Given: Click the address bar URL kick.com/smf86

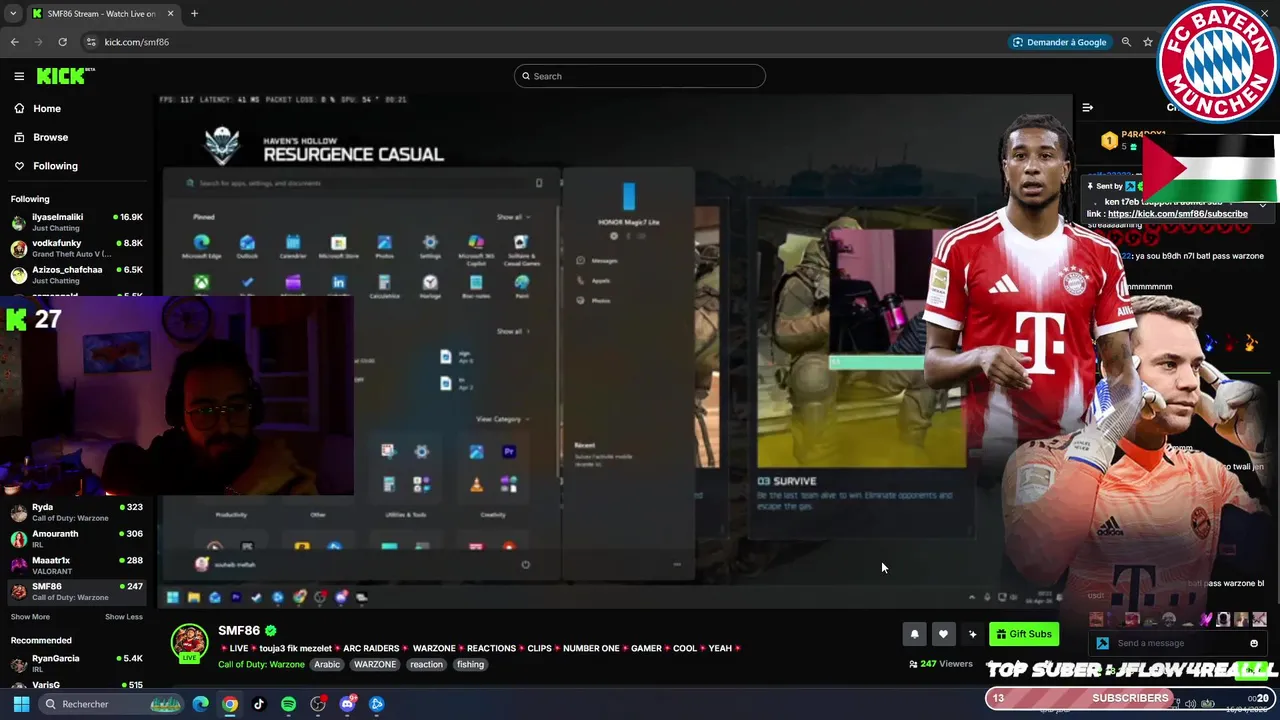Looking at the screenshot, I should [x=137, y=42].
